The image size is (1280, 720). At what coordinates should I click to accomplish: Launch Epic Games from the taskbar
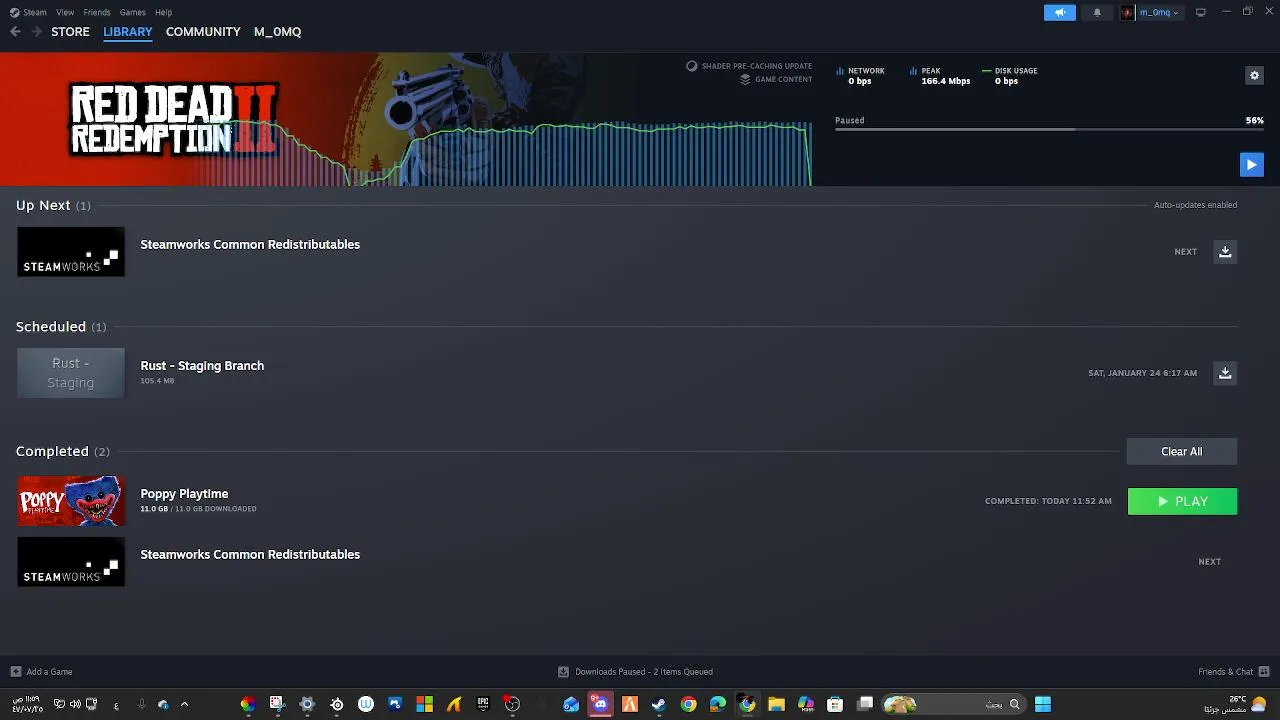click(483, 704)
